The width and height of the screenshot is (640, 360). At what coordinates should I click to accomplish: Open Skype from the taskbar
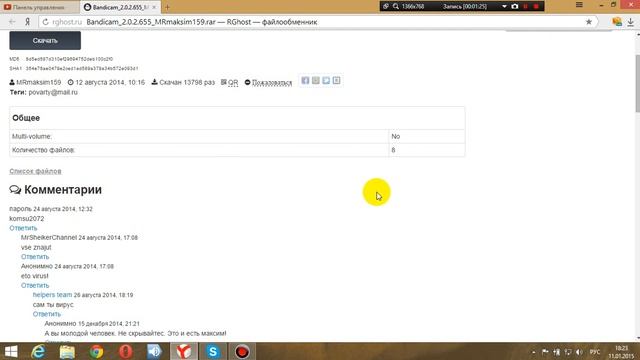[213, 351]
